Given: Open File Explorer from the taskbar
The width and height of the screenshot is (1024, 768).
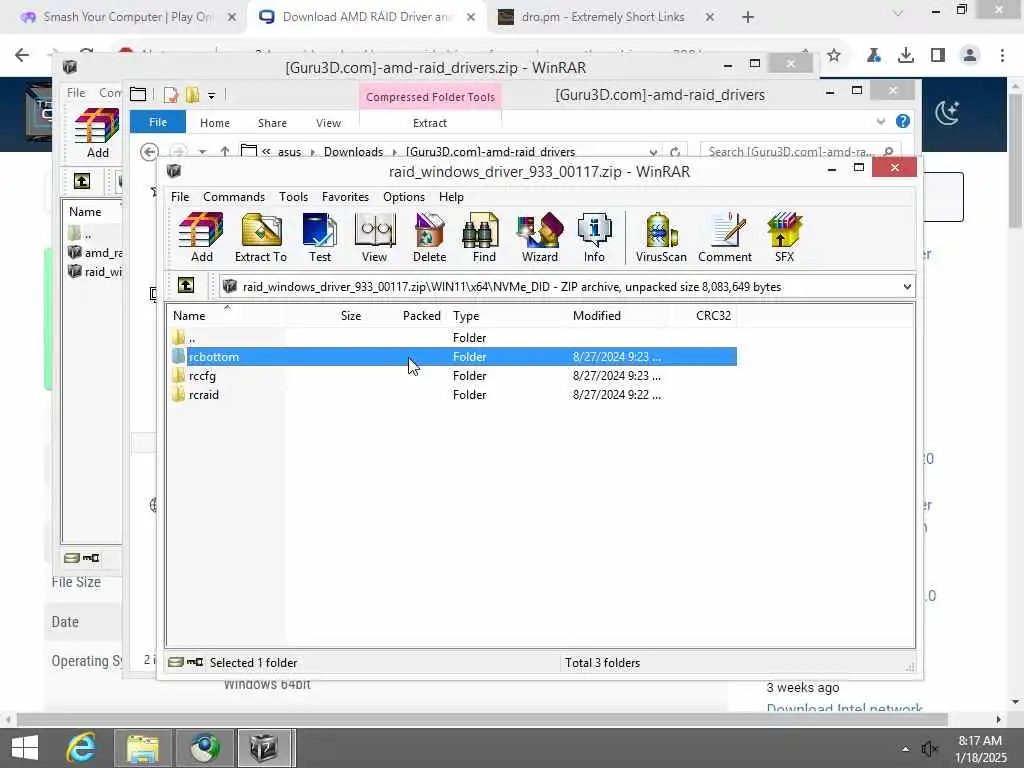Looking at the screenshot, I should [143, 748].
